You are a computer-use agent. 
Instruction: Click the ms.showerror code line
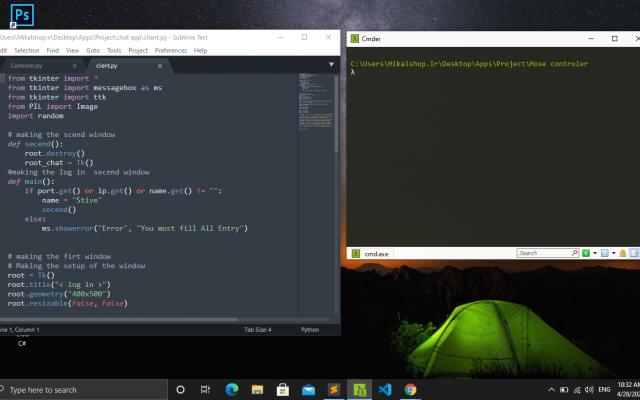(x=145, y=229)
